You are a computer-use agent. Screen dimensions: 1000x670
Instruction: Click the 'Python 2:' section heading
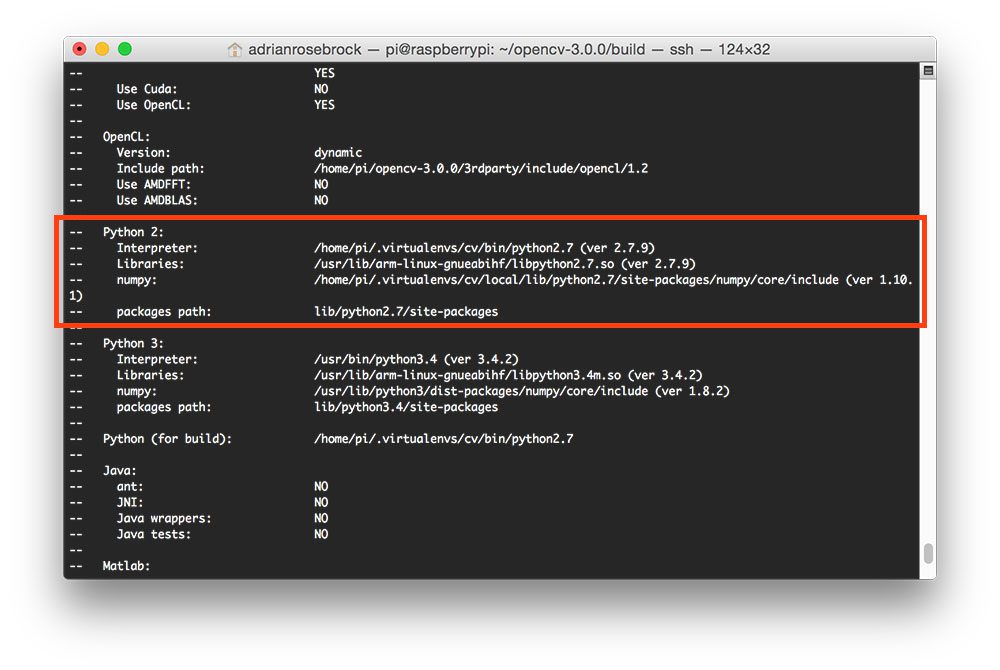click(133, 232)
